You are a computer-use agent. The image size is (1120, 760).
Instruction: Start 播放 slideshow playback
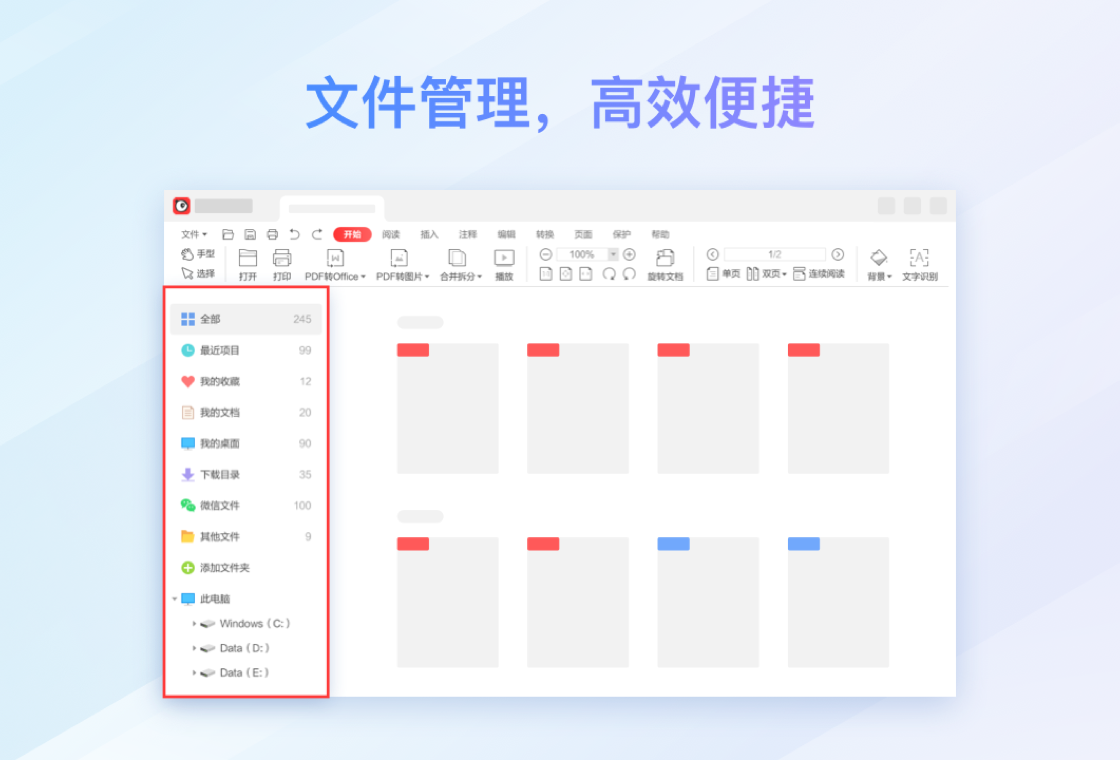pos(504,265)
